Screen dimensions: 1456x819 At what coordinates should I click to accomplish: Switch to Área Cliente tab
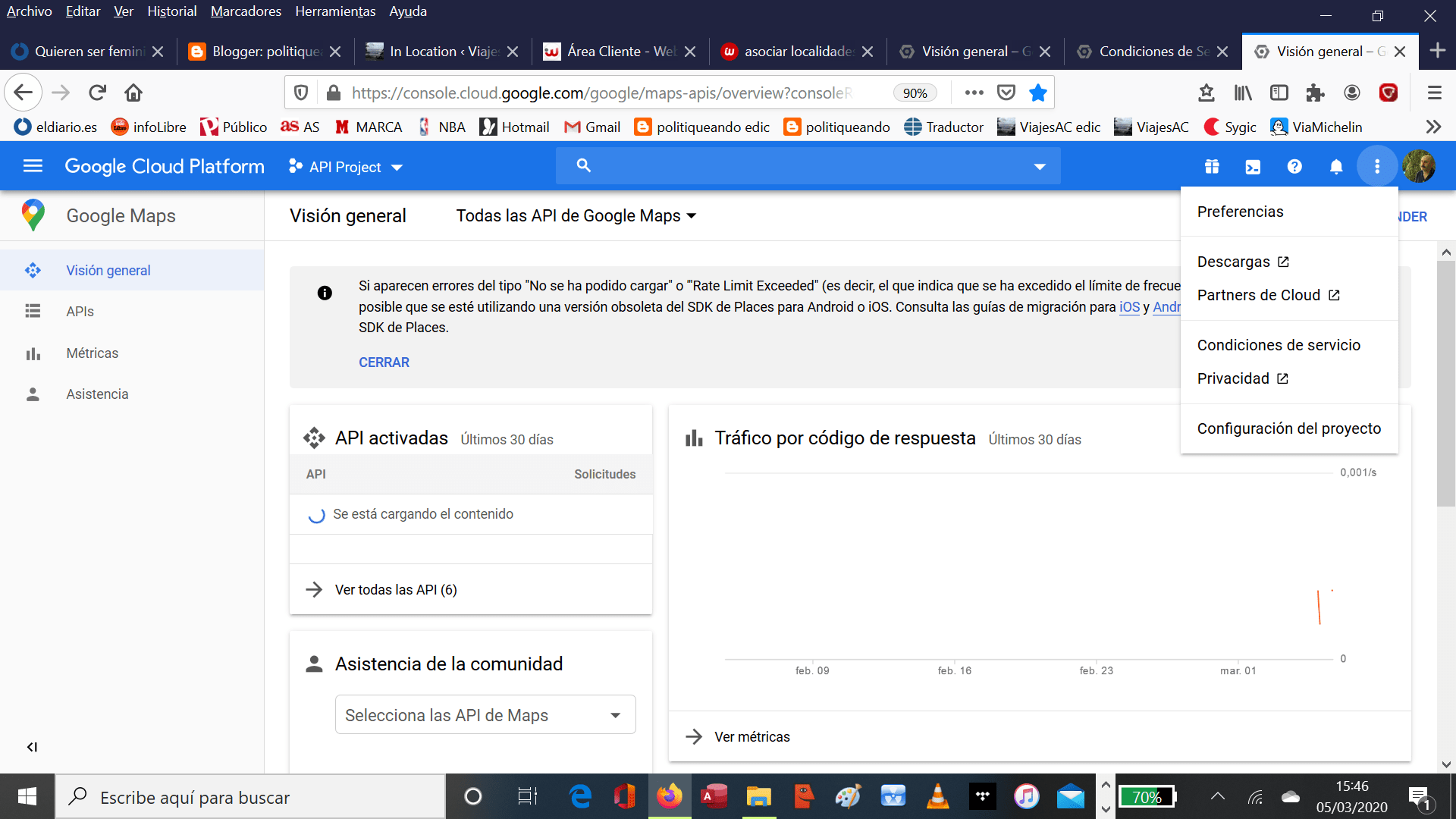click(620, 52)
